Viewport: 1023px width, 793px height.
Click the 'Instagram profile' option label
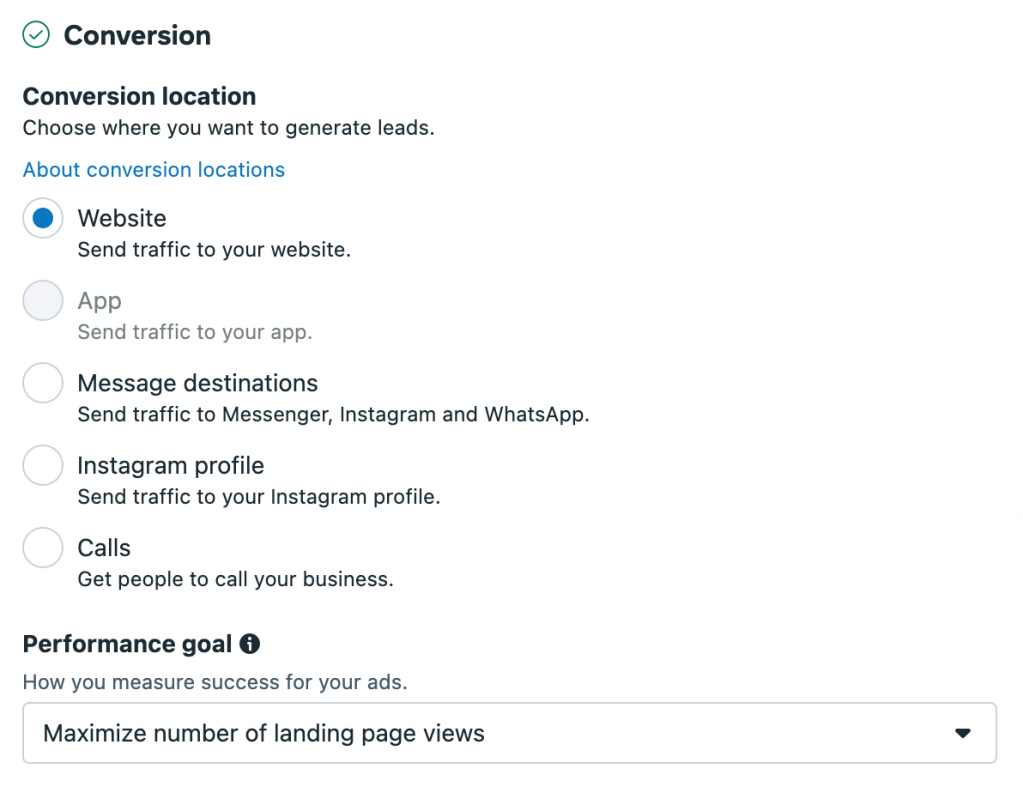pyautogui.click(x=170, y=466)
